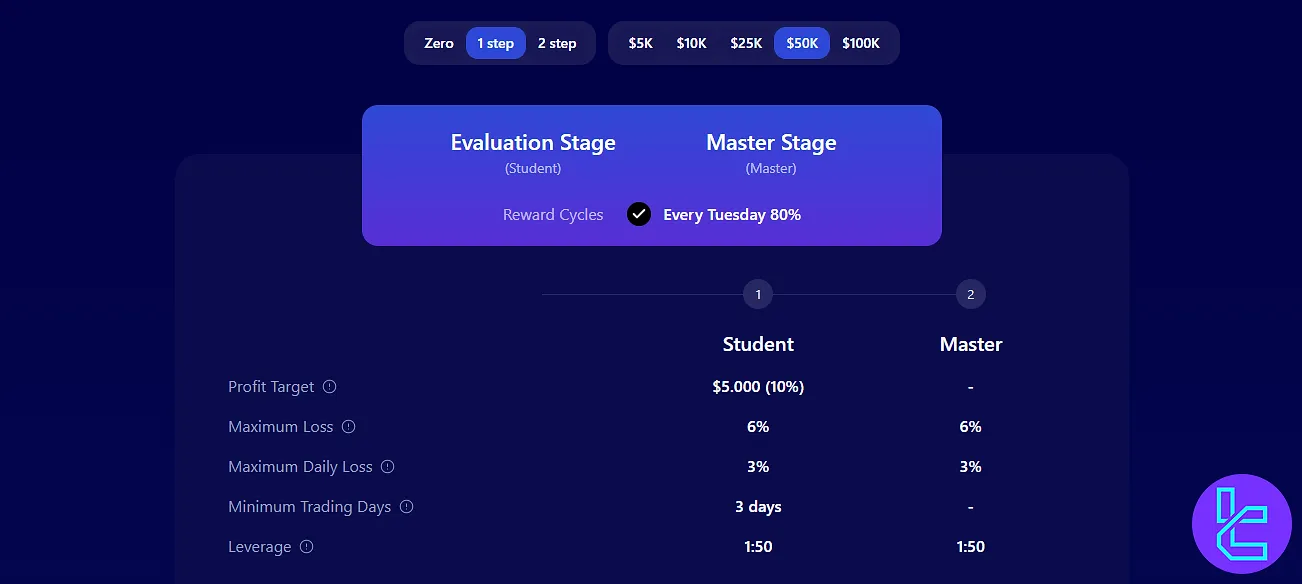Choose the $10K account size
This screenshot has height=584, width=1302.
pyautogui.click(x=691, y=43)
